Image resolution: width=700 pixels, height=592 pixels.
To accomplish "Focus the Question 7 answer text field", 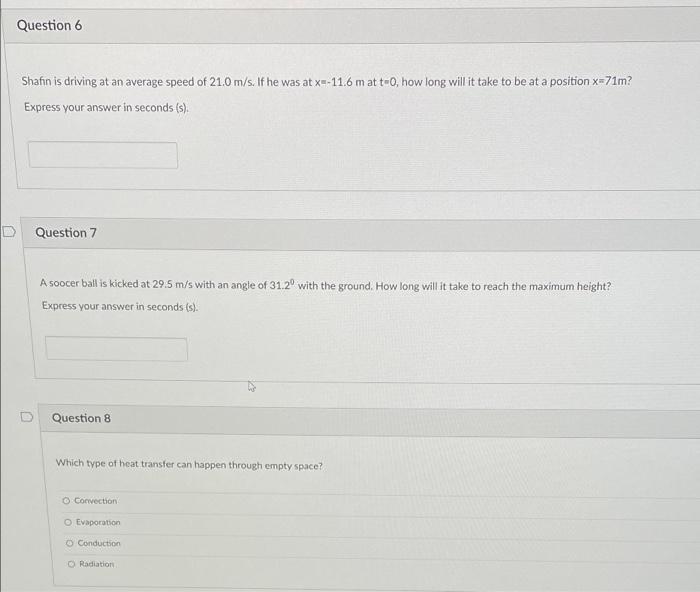I will pos(117,349).
